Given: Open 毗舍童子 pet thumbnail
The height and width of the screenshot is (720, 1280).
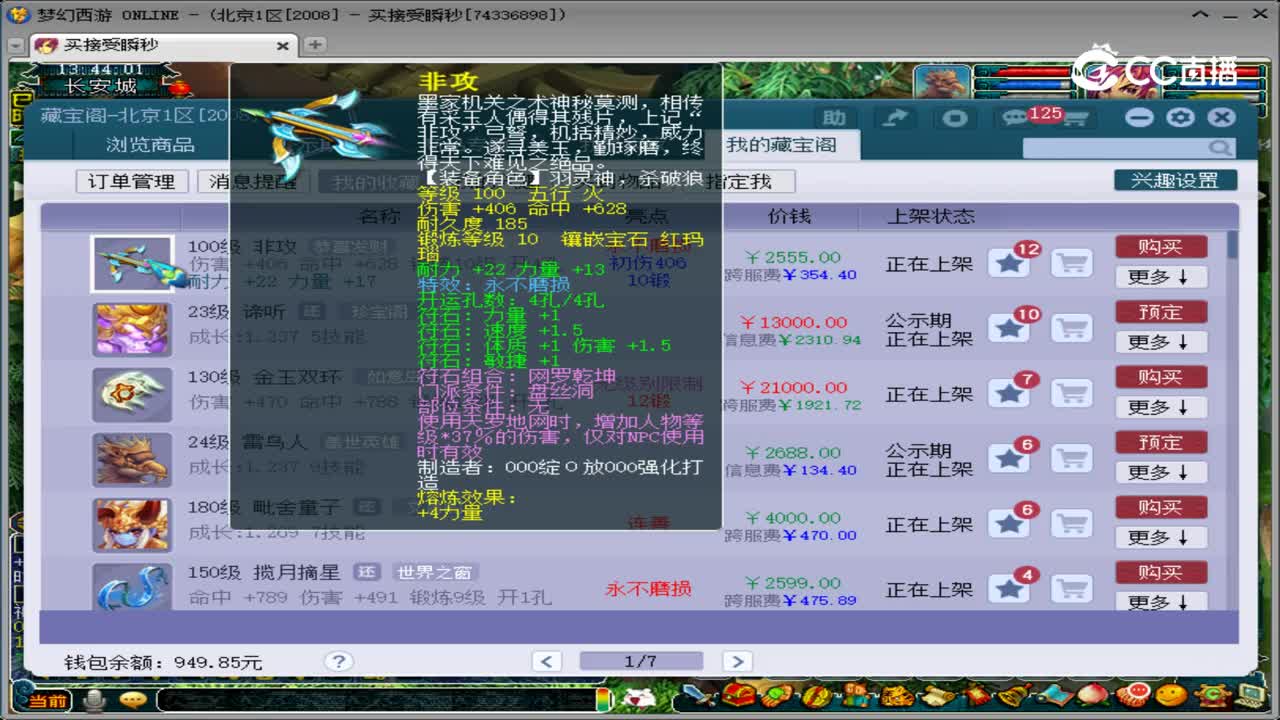Looking at the screenshot, I should click(132, 524).
